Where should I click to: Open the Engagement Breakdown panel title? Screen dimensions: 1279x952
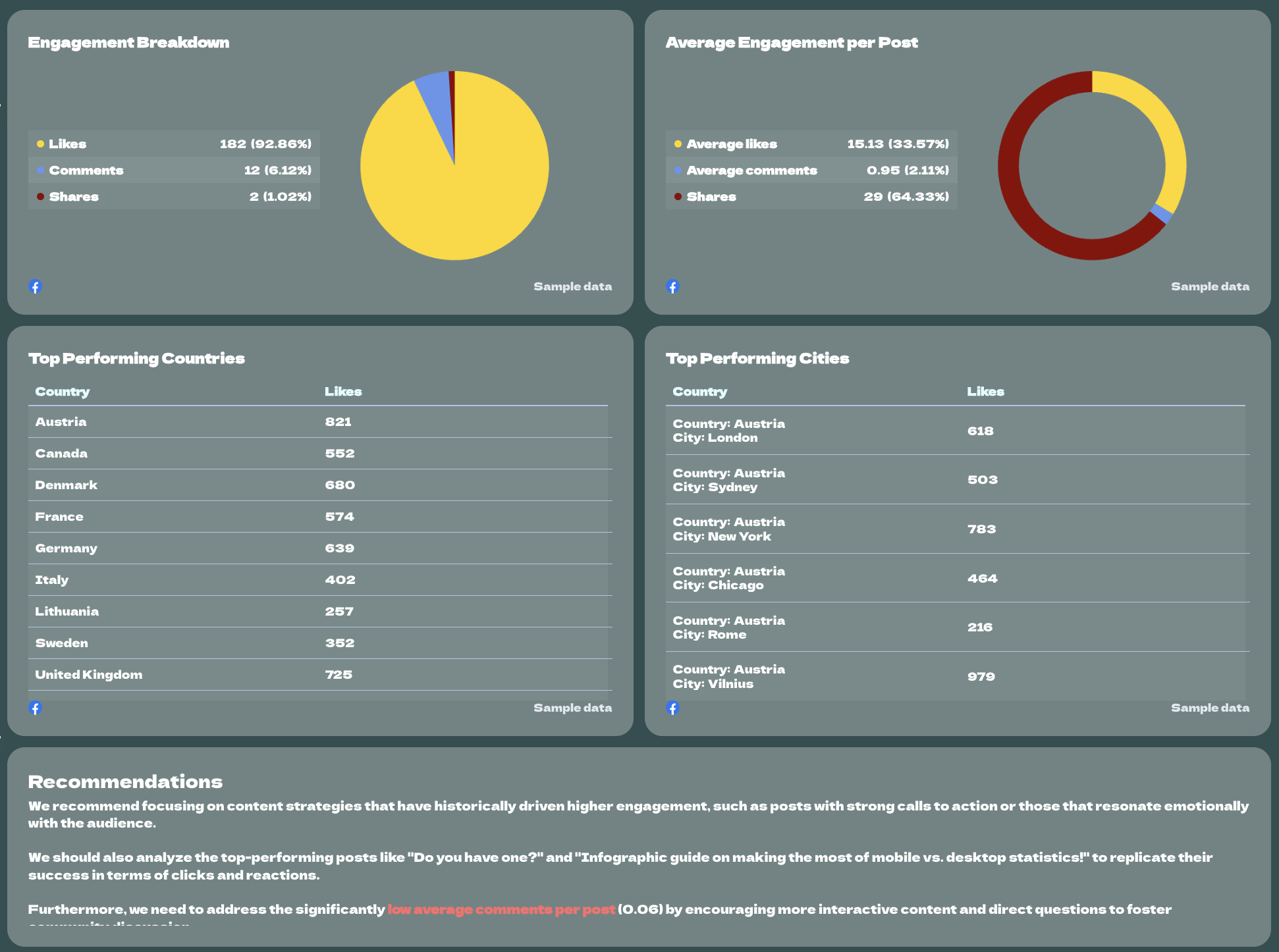[x=128, y=42]
